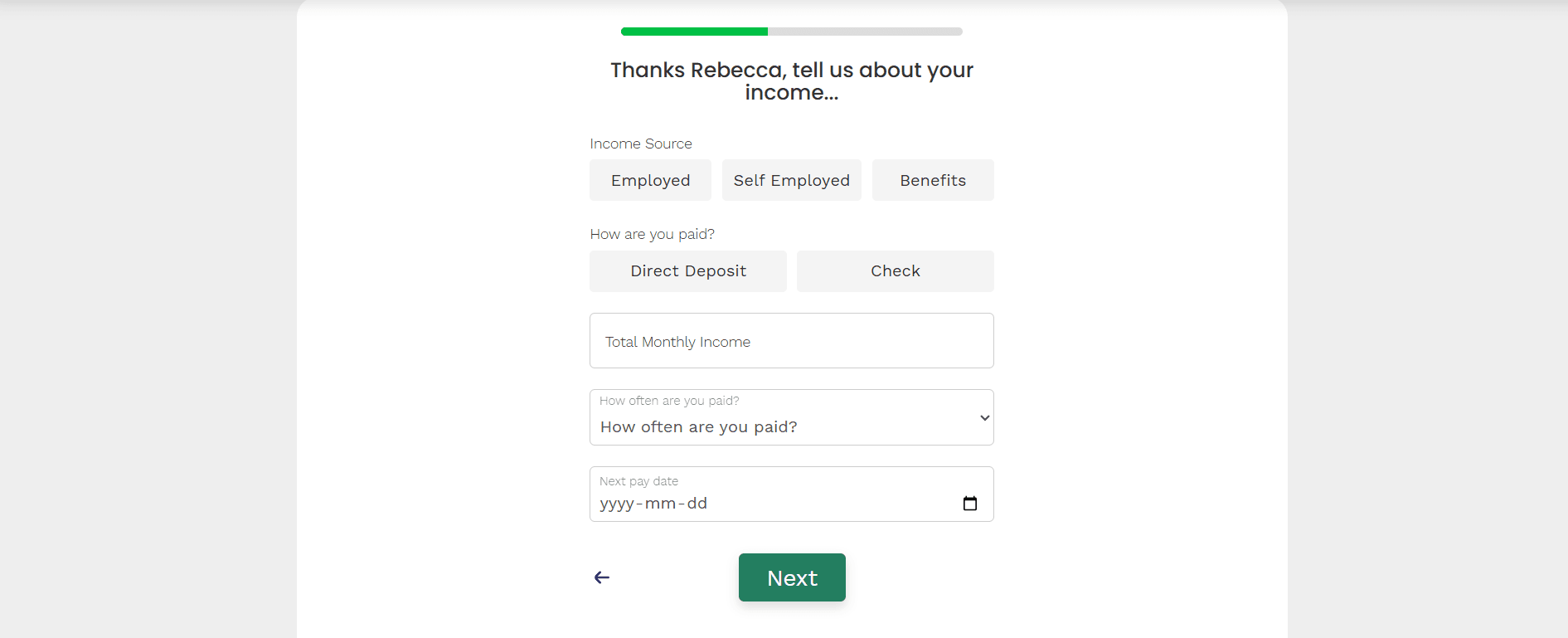Select Direct Deposit payment method
Viewport: 1568px width, 638px height.
(687, 270)
